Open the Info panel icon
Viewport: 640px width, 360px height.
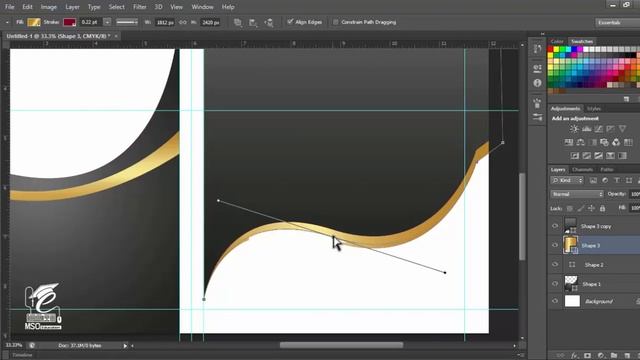[537, 83]
